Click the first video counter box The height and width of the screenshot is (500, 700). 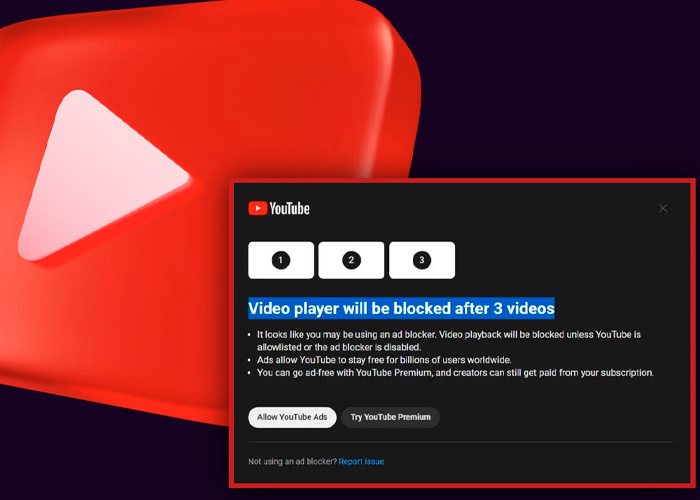click(281, 260)
